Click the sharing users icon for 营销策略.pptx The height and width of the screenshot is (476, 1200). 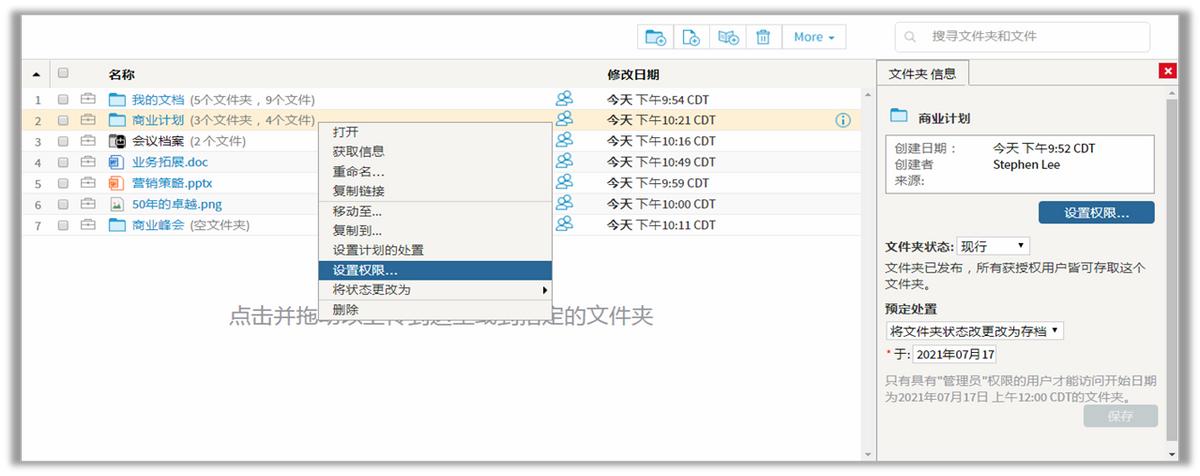coord(564,182)
